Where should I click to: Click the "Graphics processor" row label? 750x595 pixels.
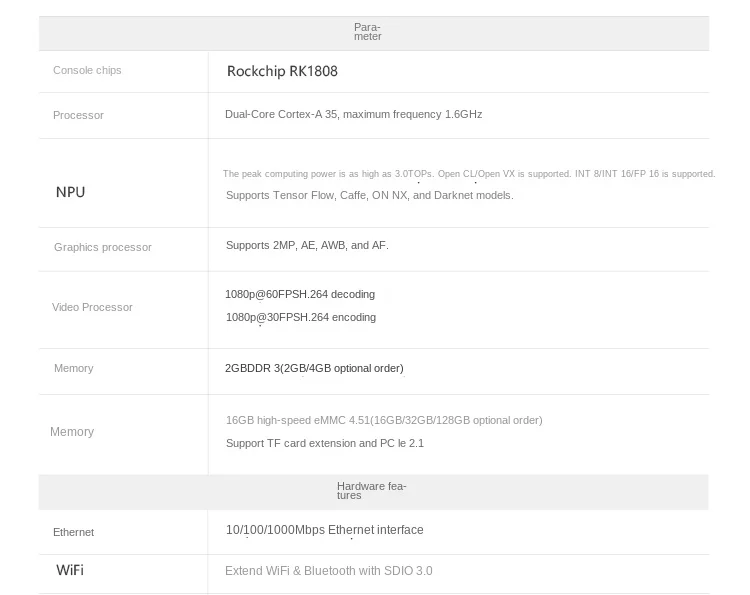[103, 247]
